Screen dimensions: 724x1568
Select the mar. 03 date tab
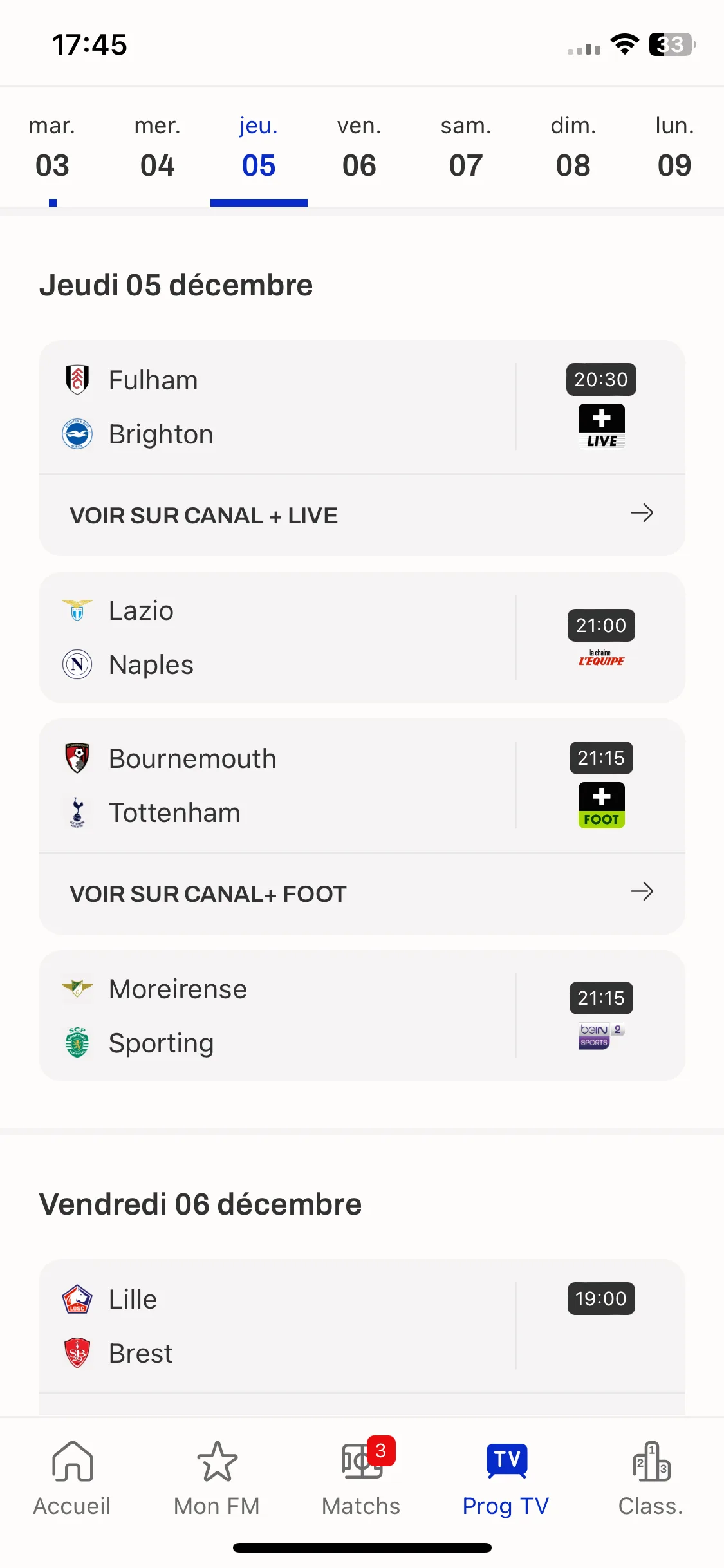click(52, 147)
